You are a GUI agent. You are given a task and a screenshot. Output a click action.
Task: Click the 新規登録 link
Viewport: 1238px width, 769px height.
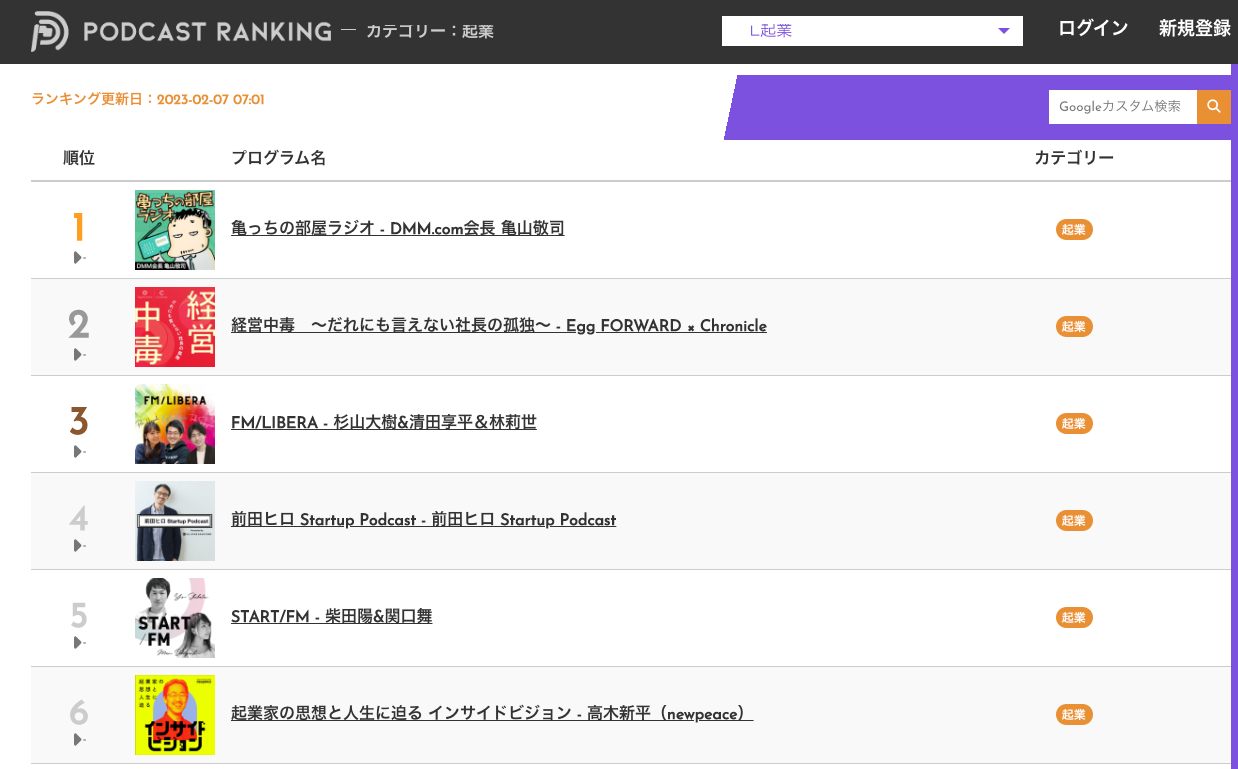1195,28
